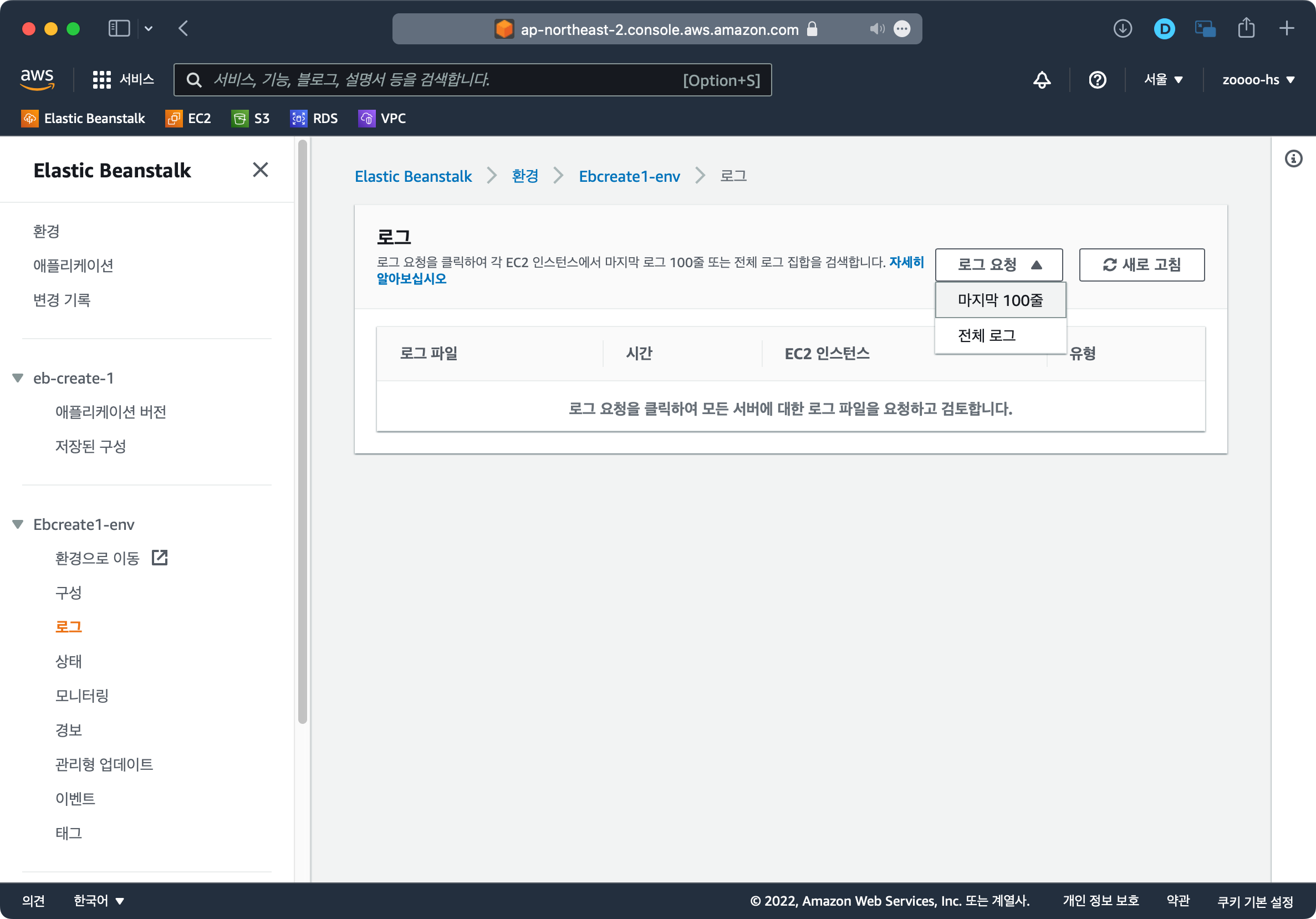Image resolution: width=1316 pixels, height=919 pixels.
Task: Follow the 자세히 알아보십시오 link
Action: click(906, 262)
